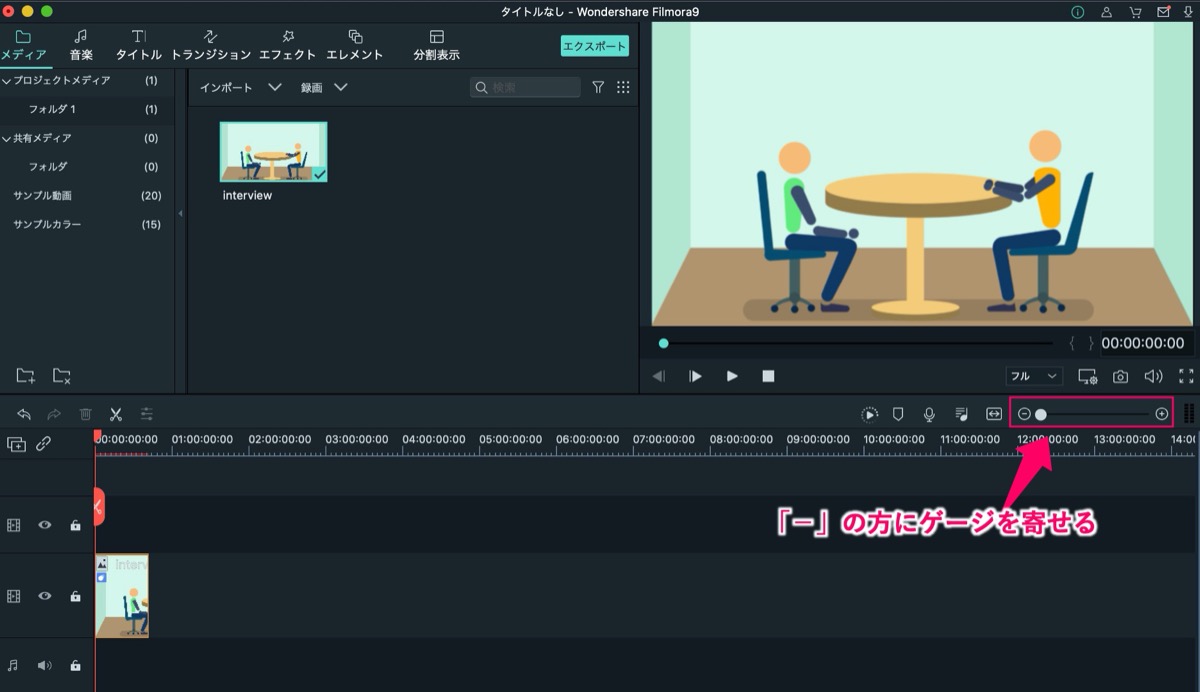Open the account profile icon in the title bar
Image resolution: width=1200 pixels, height=692 pixels.
point(1106,12)
